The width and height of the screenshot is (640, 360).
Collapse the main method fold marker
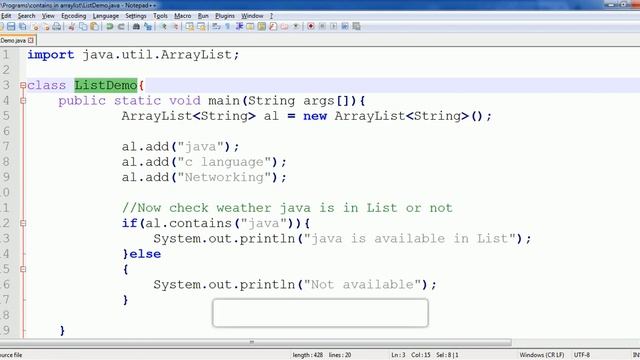23,100
